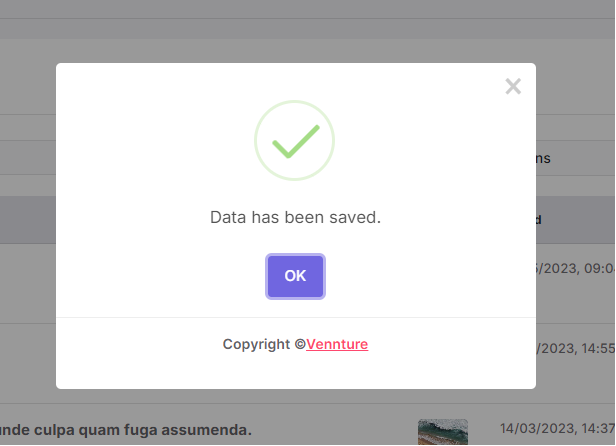Click the date cell ending in 14:55
Image resolution: width=616 pixels, height=446 pixels.
576,349
